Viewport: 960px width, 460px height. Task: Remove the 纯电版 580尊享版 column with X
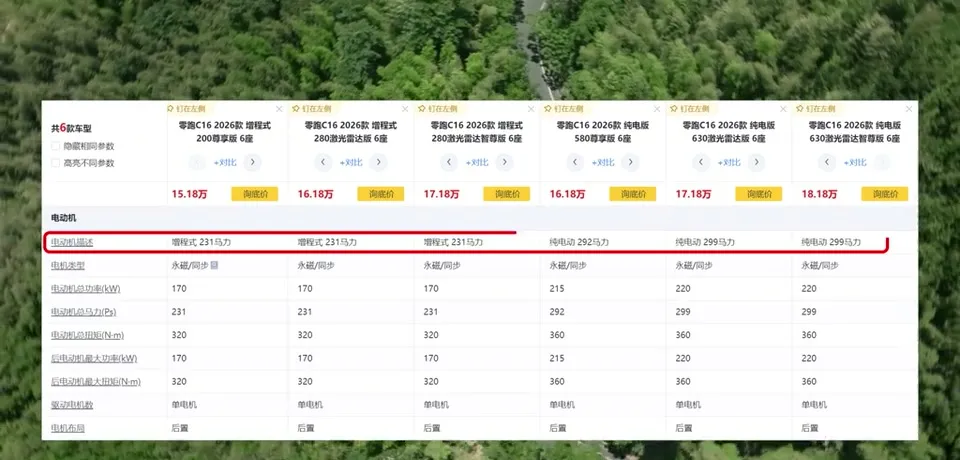pos(657,109)
